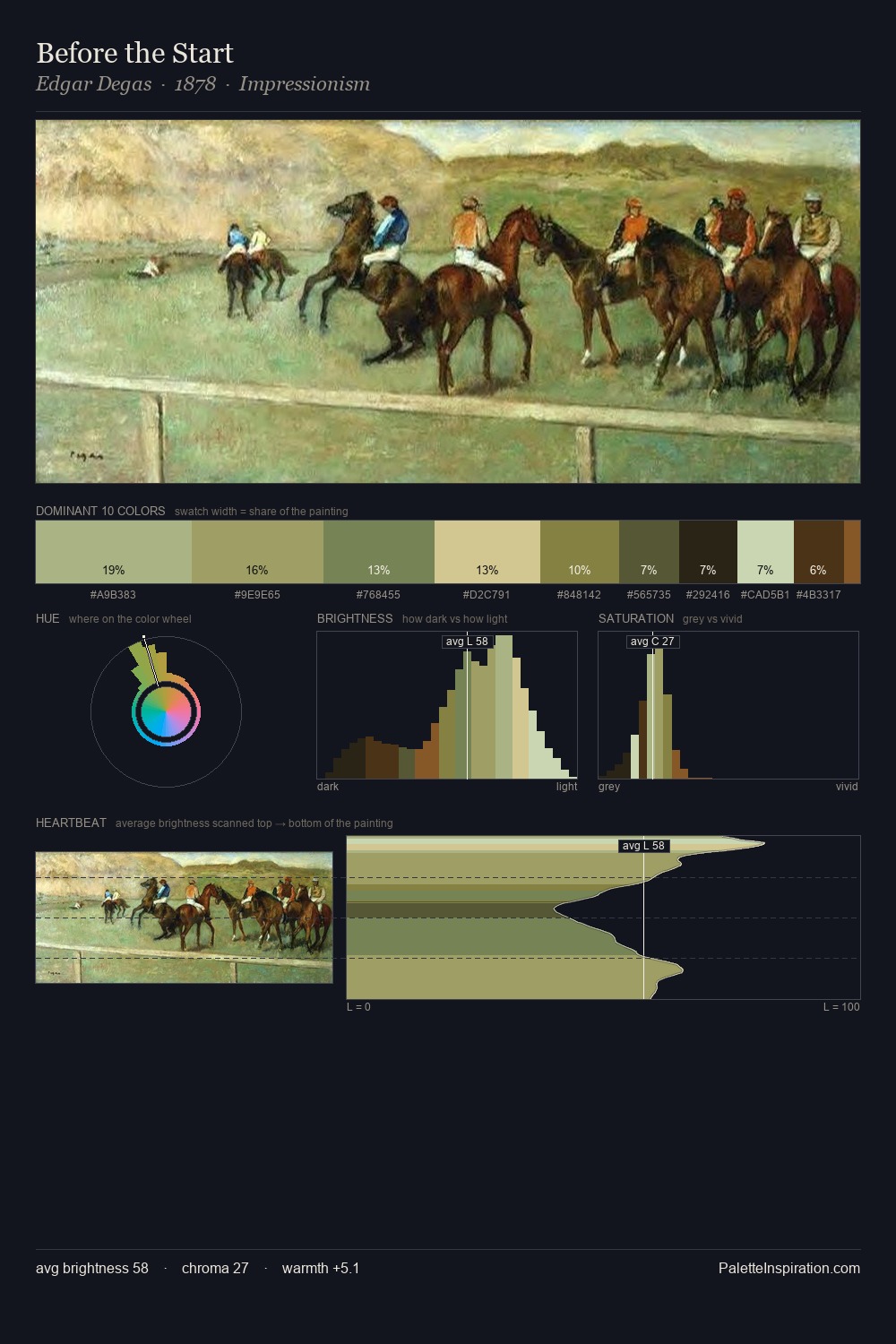Click the 'DOMINANT 10 COLORS' heading

pos(100,511)
